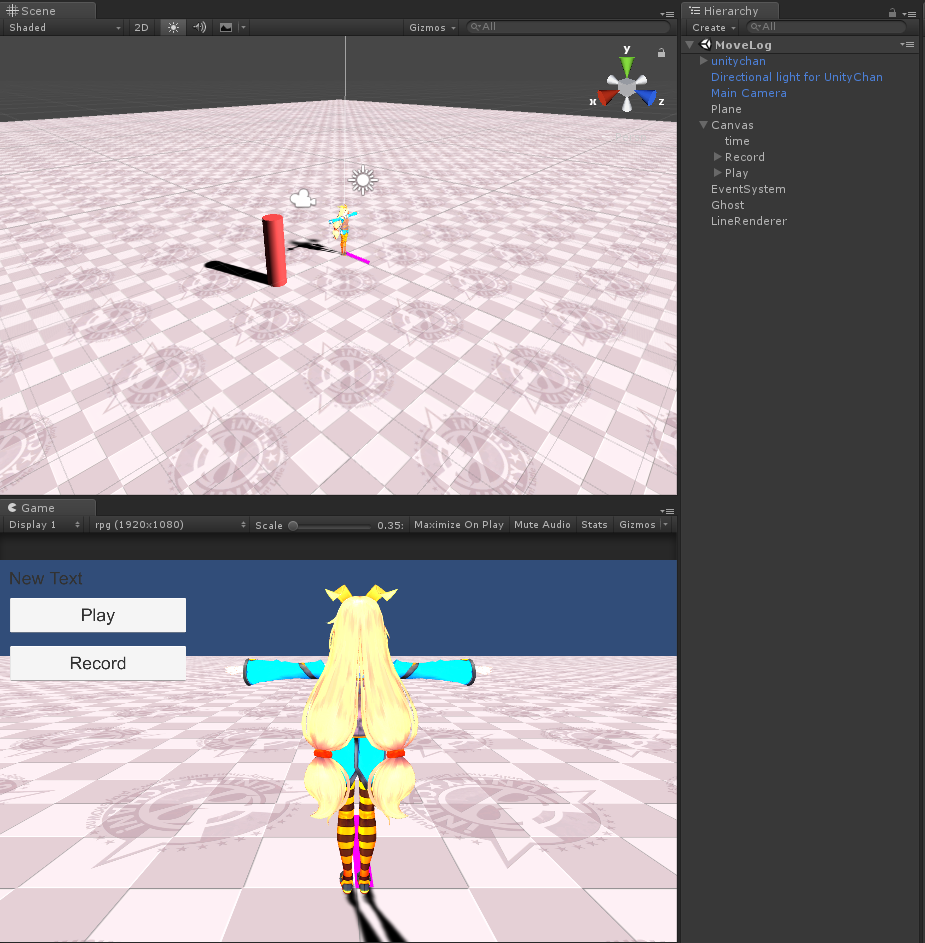Click the Hierarchy tab list icon
This screenshot has height=943, width=925.
coord(695,11)
